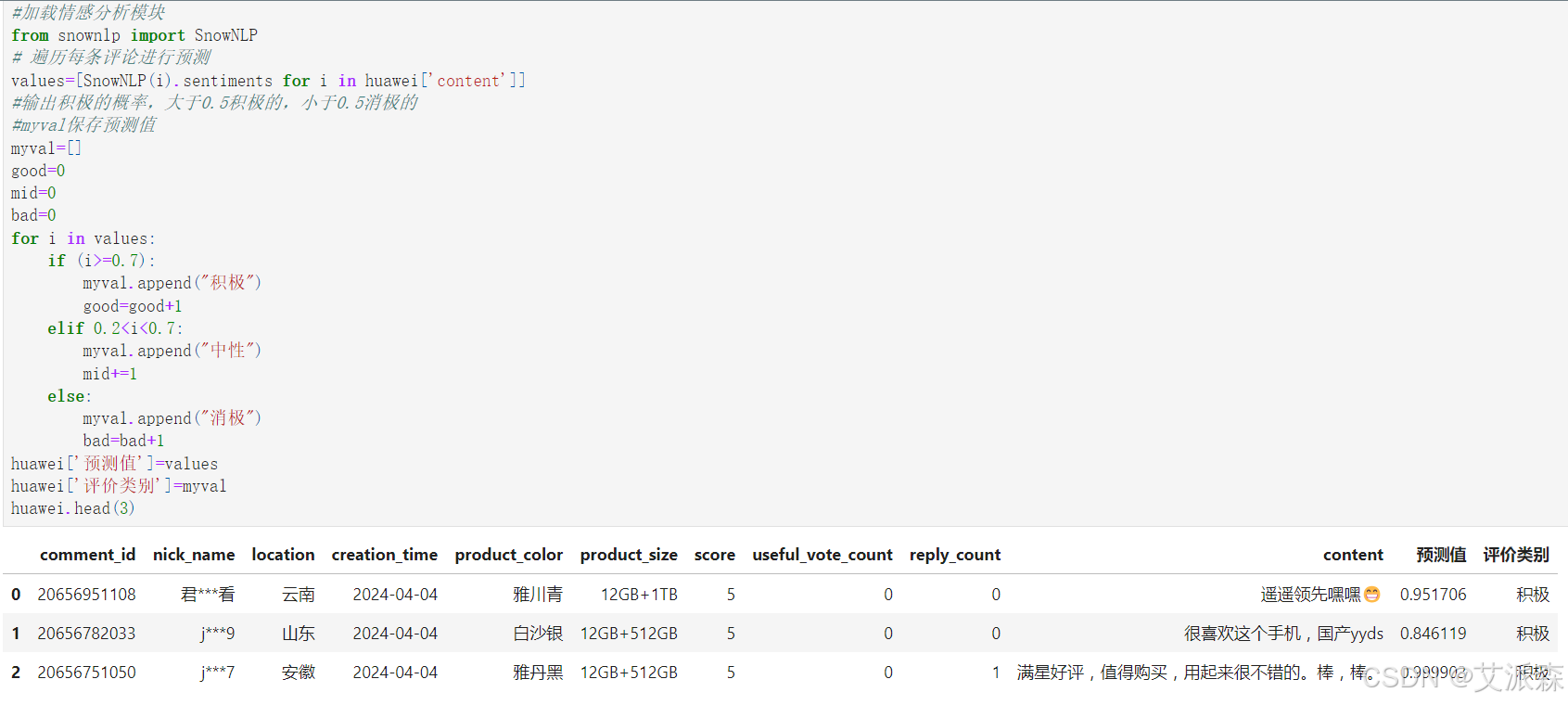The width and height of the screenshot is (1568, 705).
Task: Click product color 雅川青
Action: 538,595
